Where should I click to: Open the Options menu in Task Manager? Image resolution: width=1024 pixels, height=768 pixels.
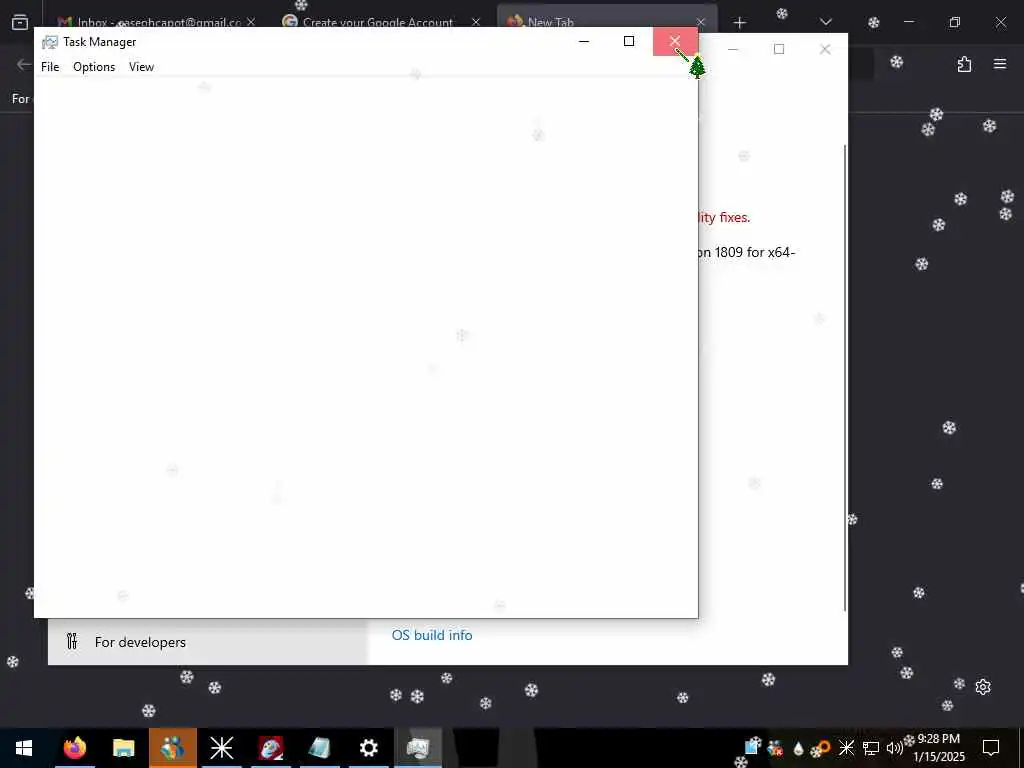[x=94, y=67]
